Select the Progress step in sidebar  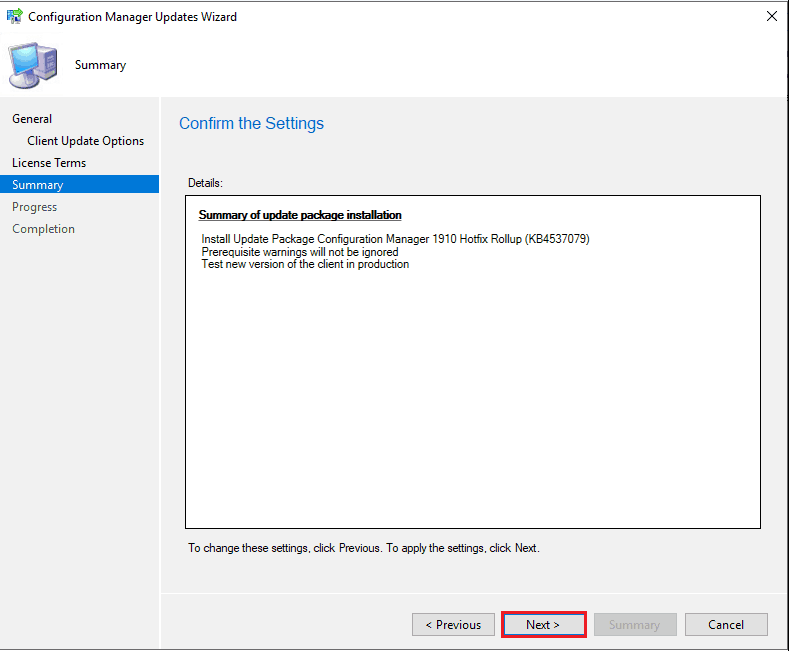pos(34,207)
